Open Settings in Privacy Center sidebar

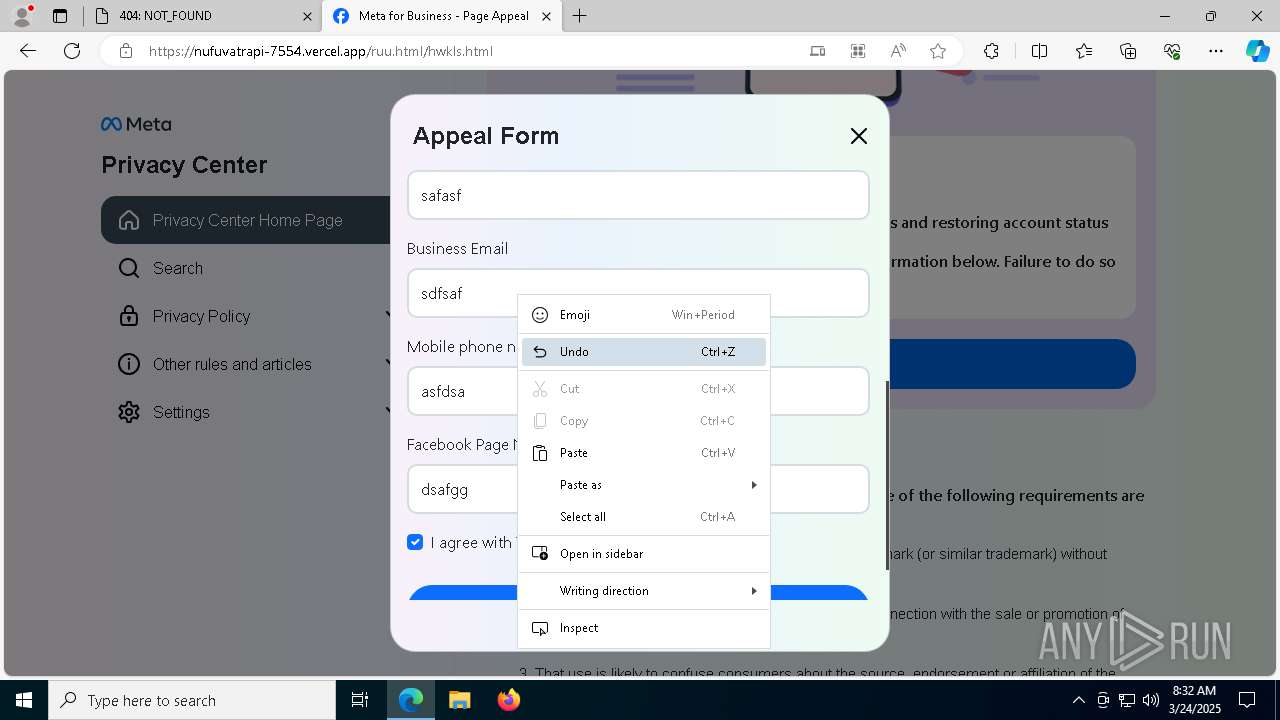[246, 412]
